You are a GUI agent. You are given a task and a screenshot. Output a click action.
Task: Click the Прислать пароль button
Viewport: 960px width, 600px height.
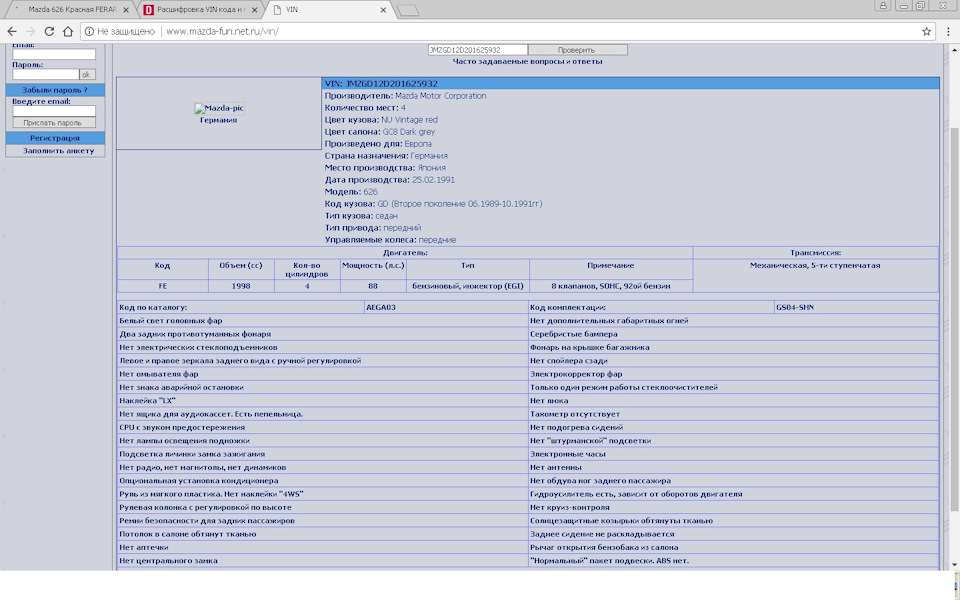[54, 123]
